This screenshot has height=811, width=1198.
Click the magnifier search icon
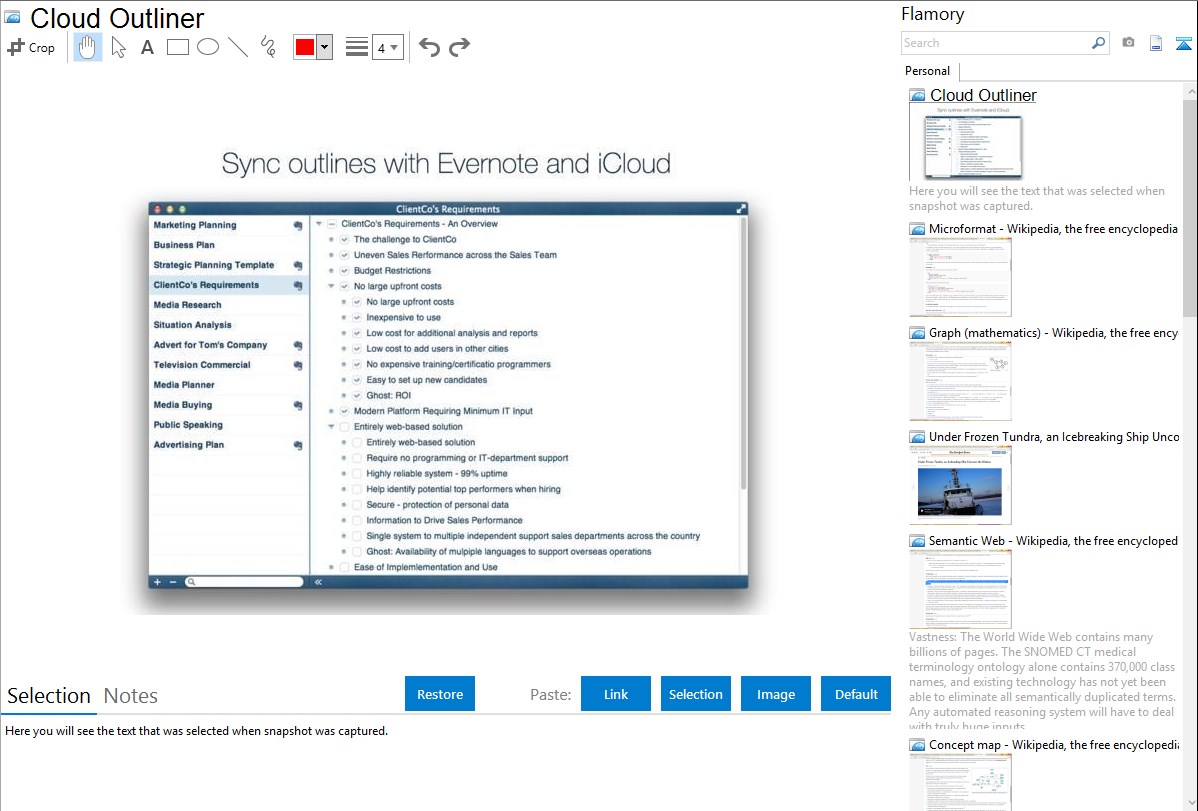(x=1098, y=43)
